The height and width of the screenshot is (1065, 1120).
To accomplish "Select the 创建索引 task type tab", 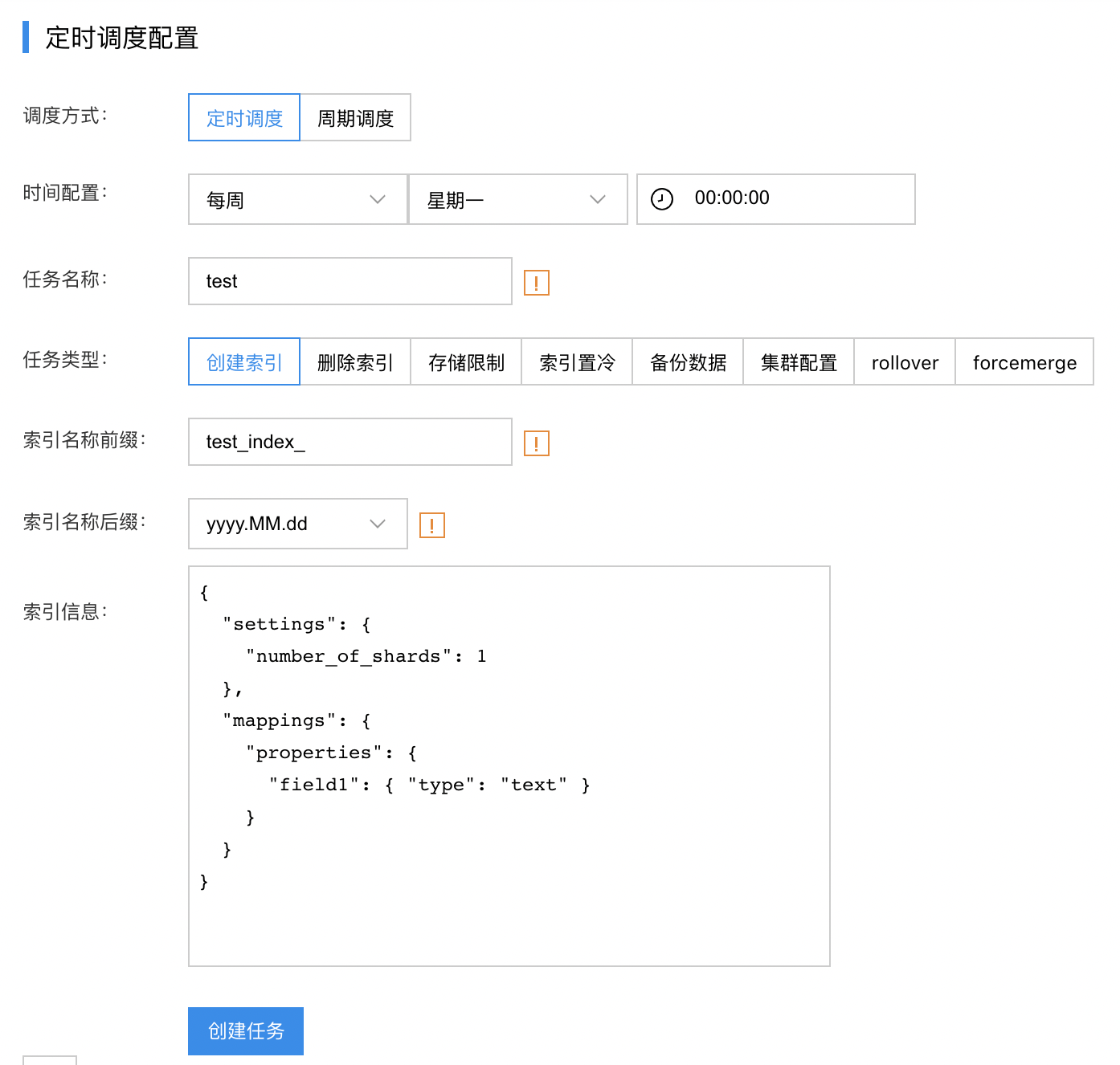I will [x=244, y=362].
